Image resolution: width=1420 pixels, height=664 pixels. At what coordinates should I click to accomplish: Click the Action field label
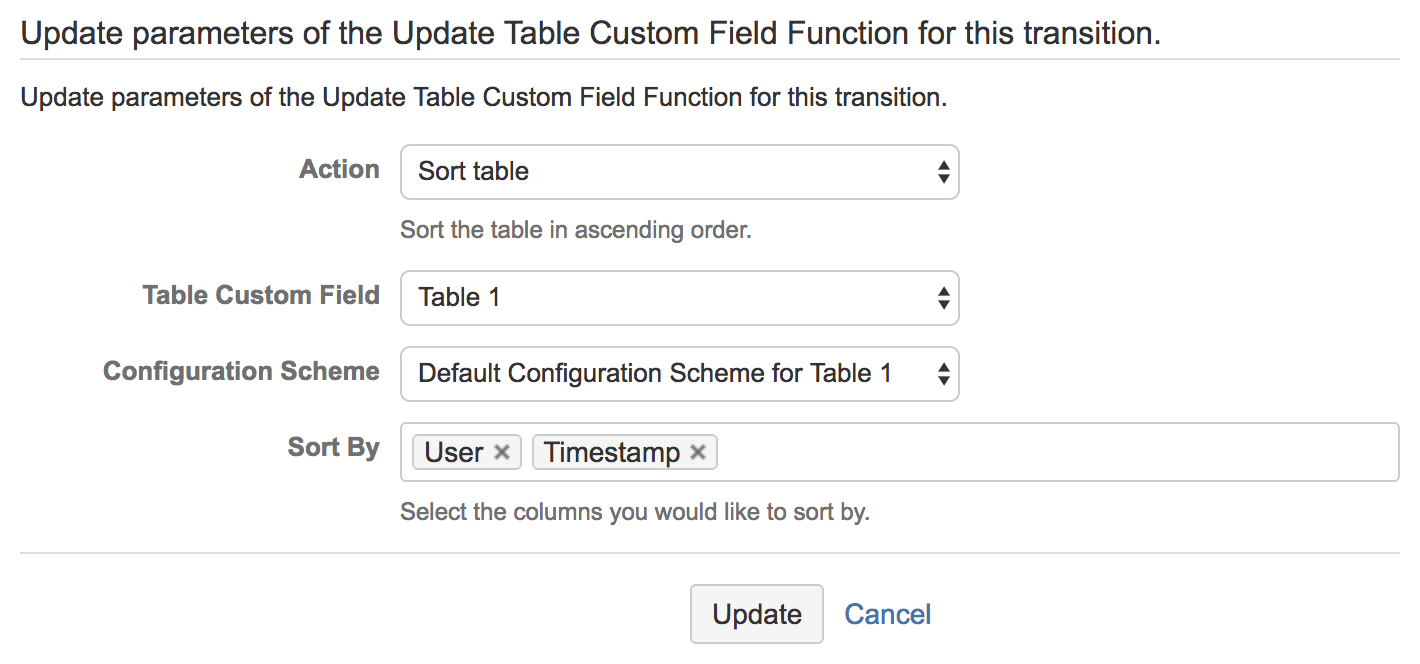click(x=339, y=169)
